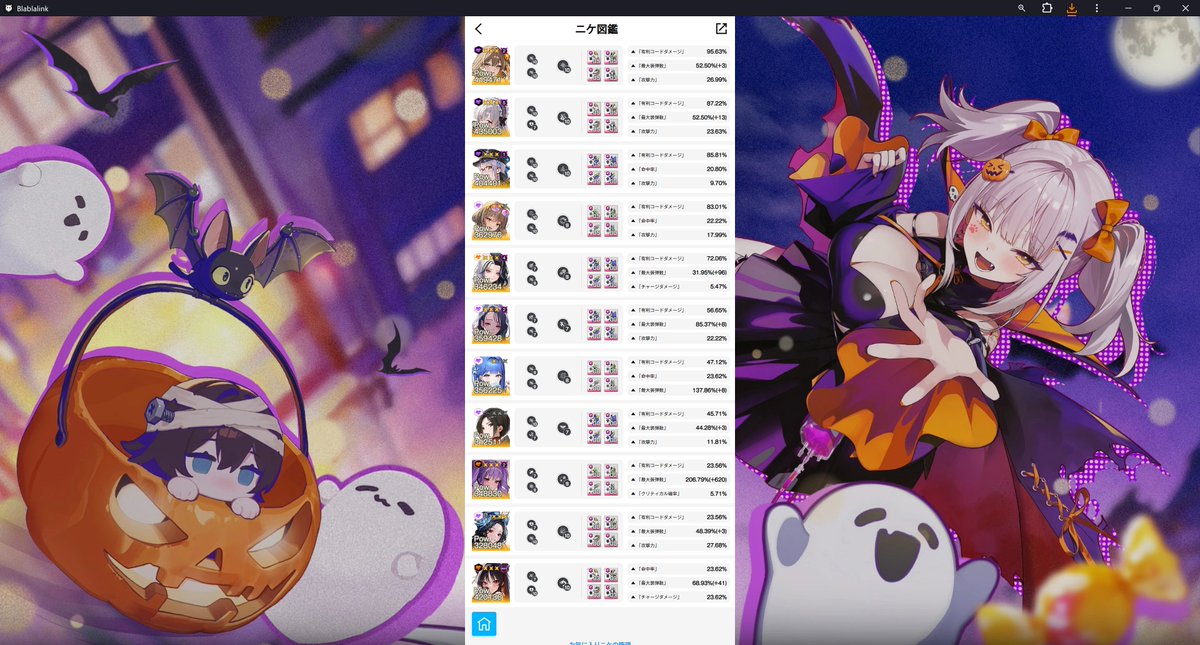This screenshot has width=1200, height=645.
Task: Select the 攻撃力 11.81% stat
Action: pos(679,442)
